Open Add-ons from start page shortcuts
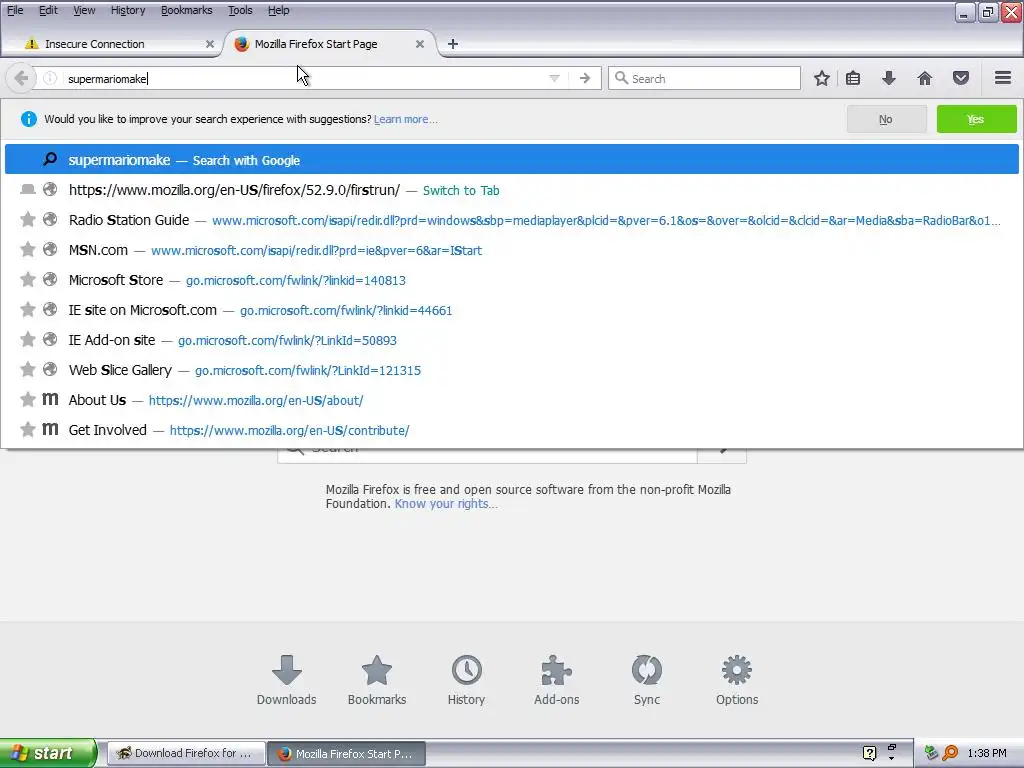This screenshot has width=1024, height=768. (556, 680)
